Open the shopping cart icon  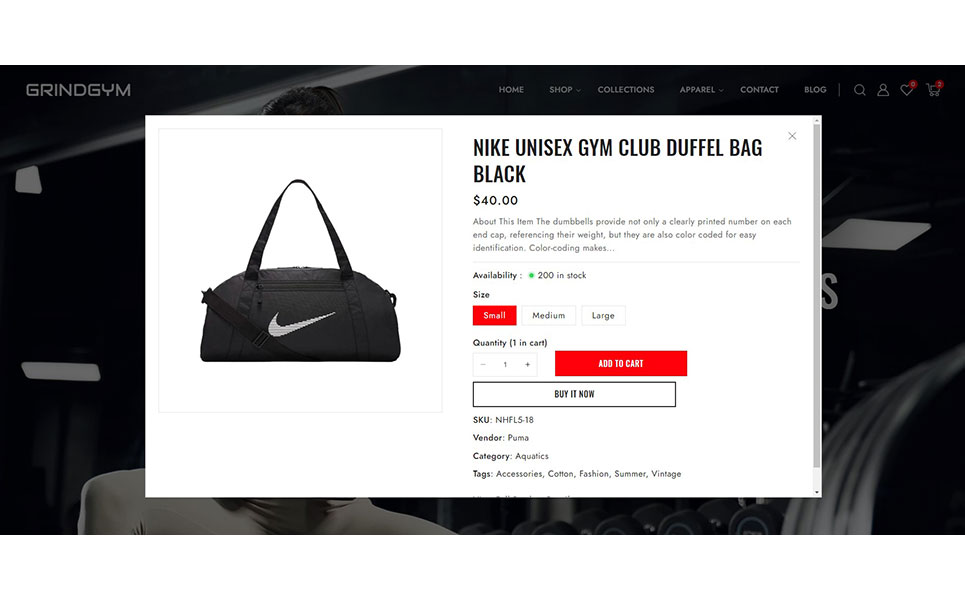click(x=933, y=90)
